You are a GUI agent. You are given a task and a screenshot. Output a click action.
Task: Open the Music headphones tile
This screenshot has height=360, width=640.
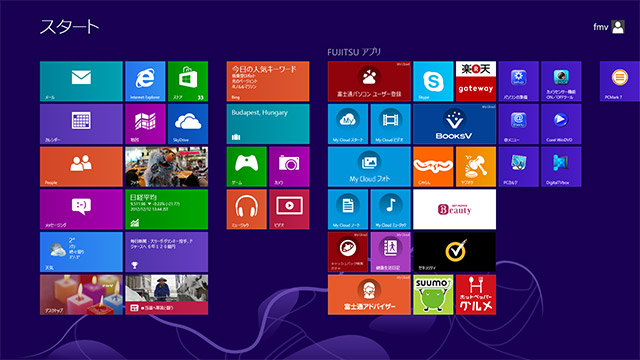tap(247, 209)
